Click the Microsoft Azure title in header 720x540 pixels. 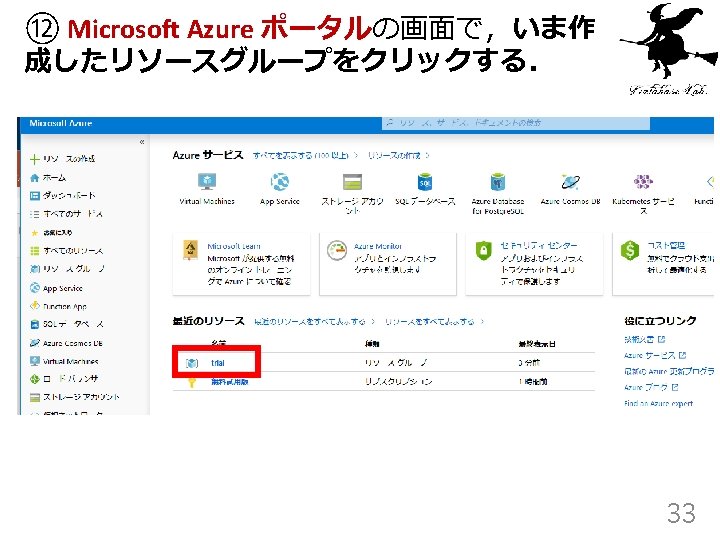[61, 123]
